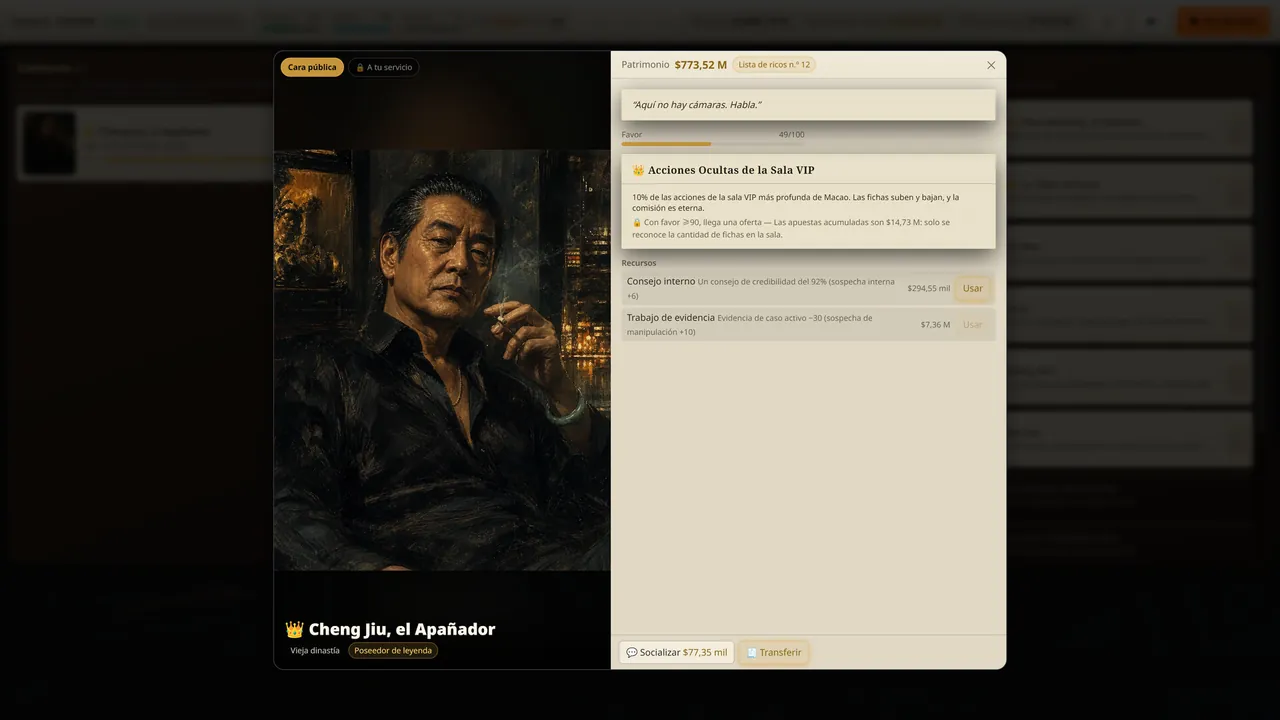Image resolution: width=1280 pixels, height=720 pixels.
Task: Click the crown icon beside Cheng Jiu's name
Action: tap(294, 630)
